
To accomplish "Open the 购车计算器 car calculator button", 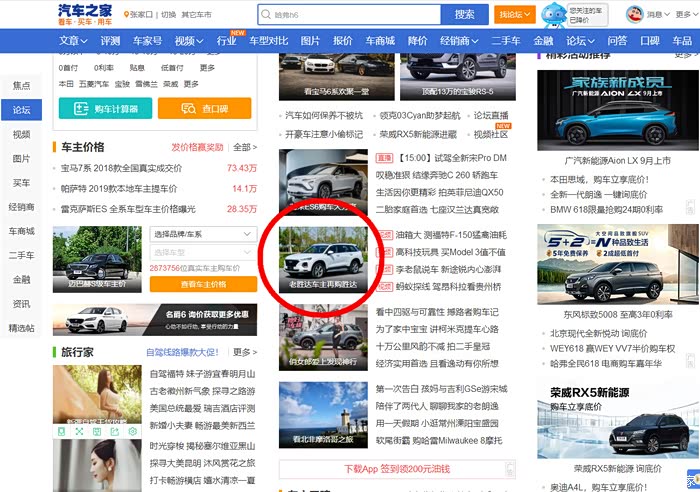I will [x=104, y=108].
